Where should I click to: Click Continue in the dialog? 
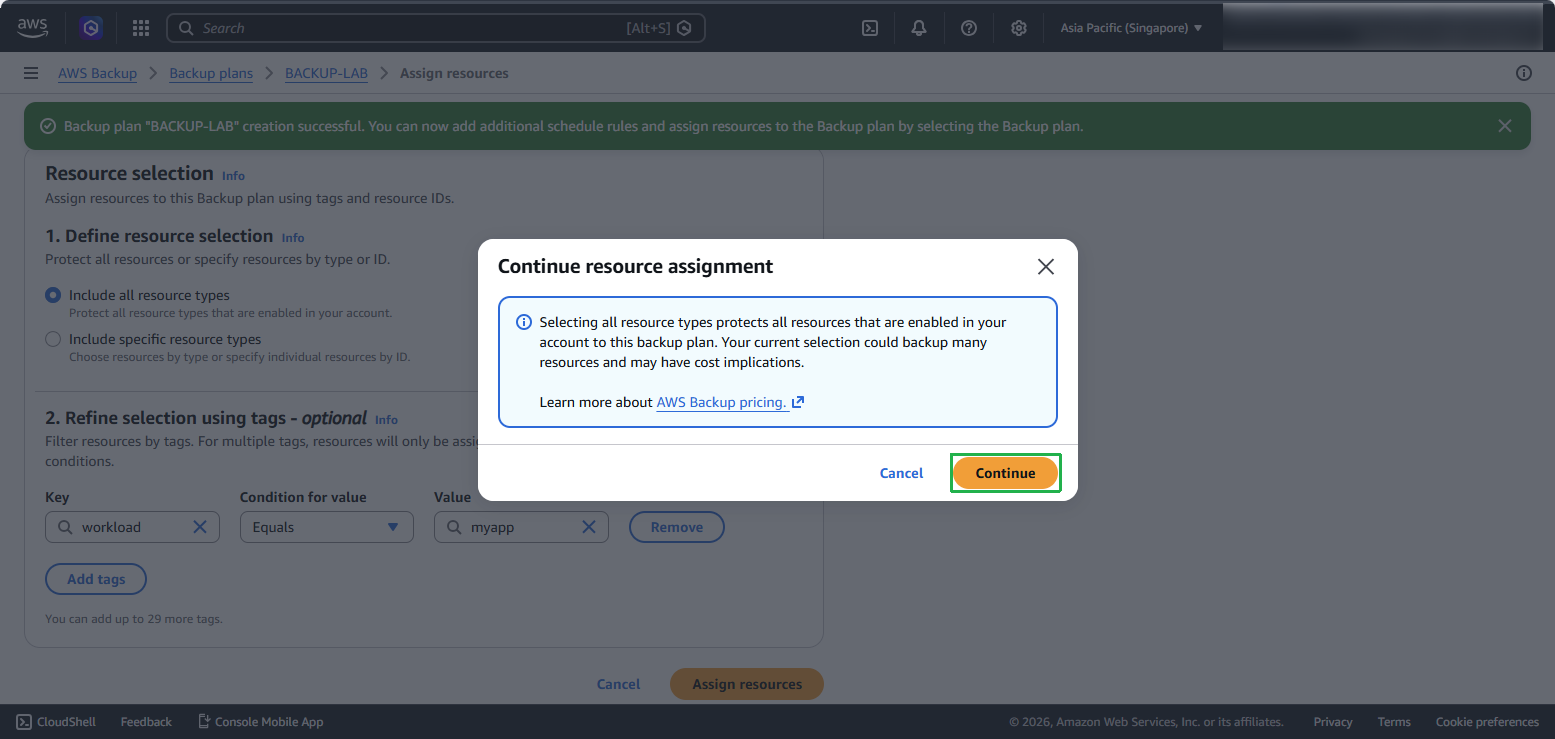tap(1005, 473)
